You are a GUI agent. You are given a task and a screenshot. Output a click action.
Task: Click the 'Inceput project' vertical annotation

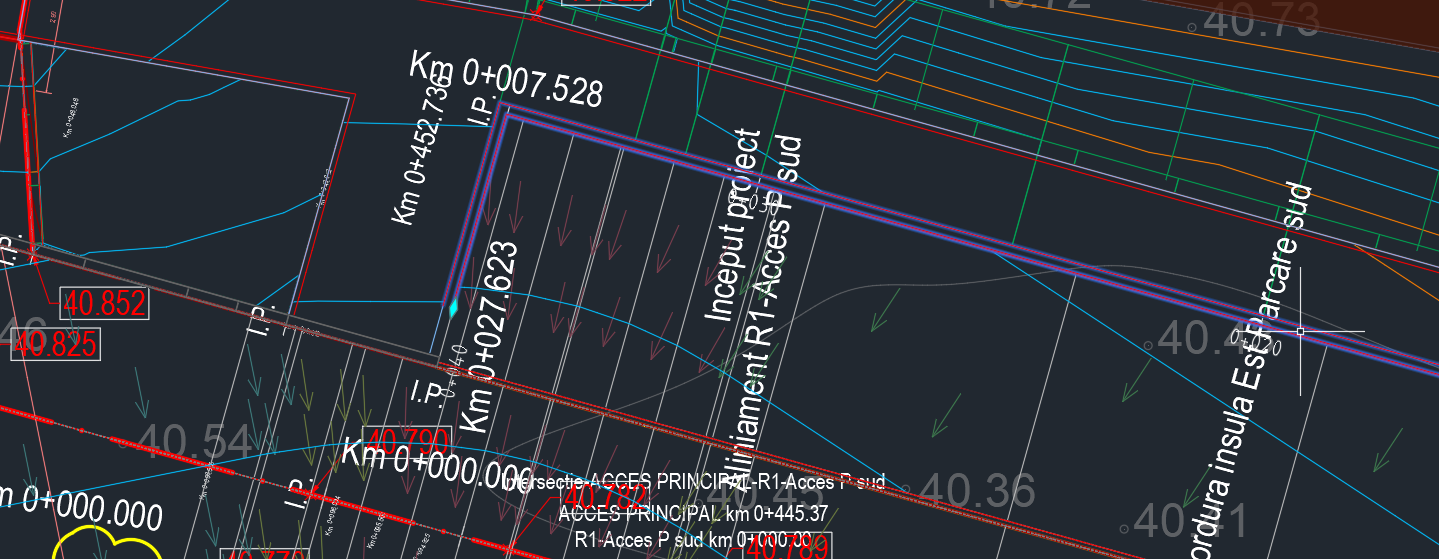click(x=734, y=226)
